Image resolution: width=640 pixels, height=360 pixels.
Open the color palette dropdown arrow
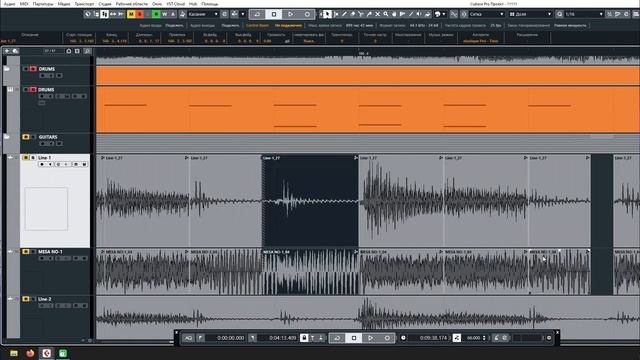click(444, 14)
